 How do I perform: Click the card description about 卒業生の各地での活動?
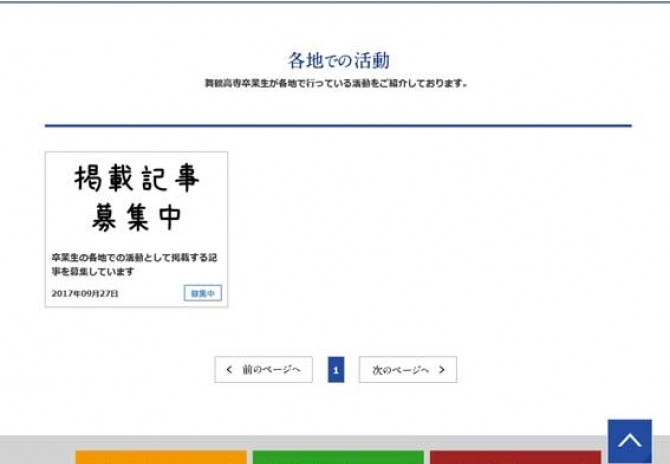coord(134,264)
